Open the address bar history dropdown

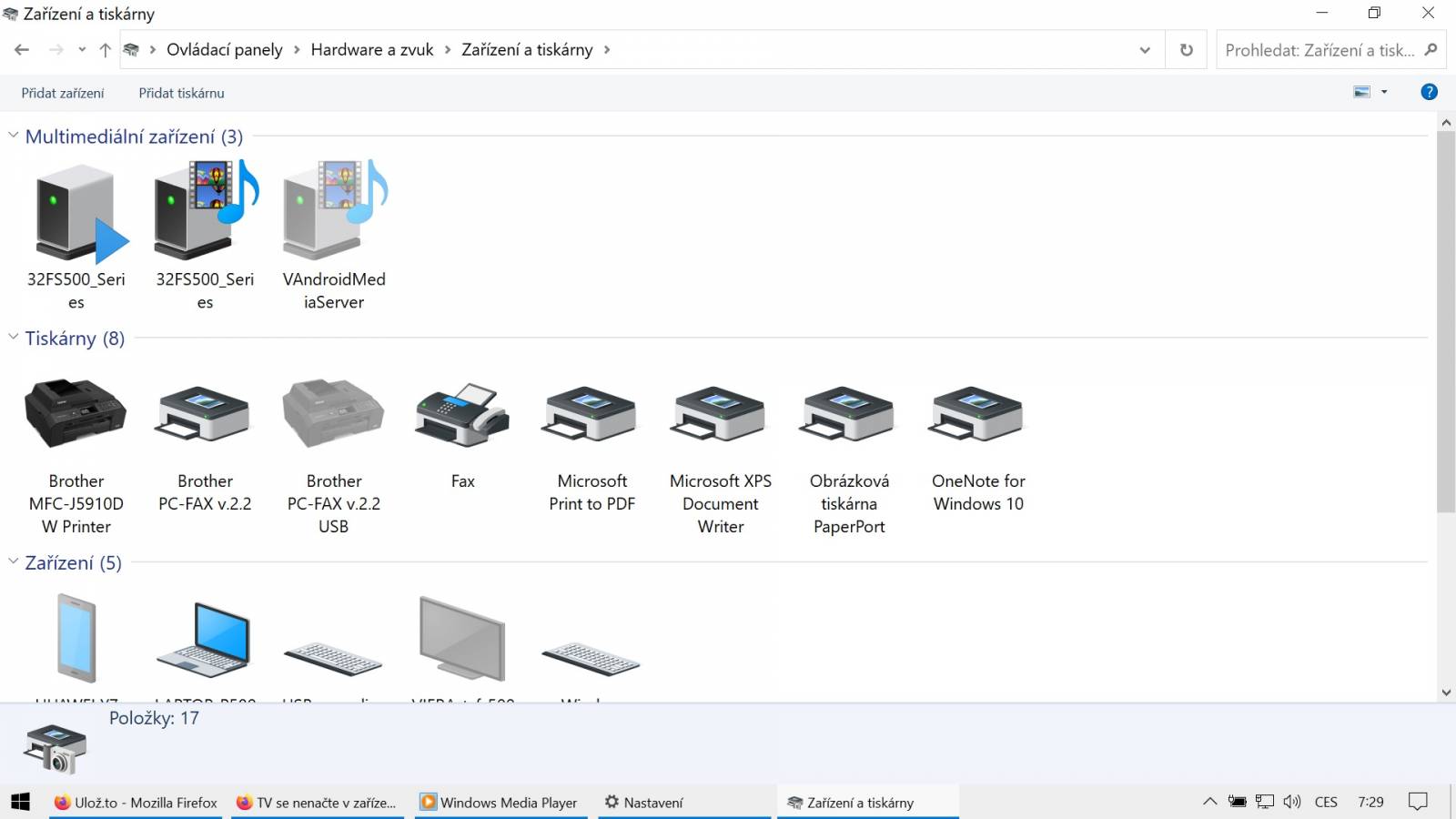pos(1145,50)
